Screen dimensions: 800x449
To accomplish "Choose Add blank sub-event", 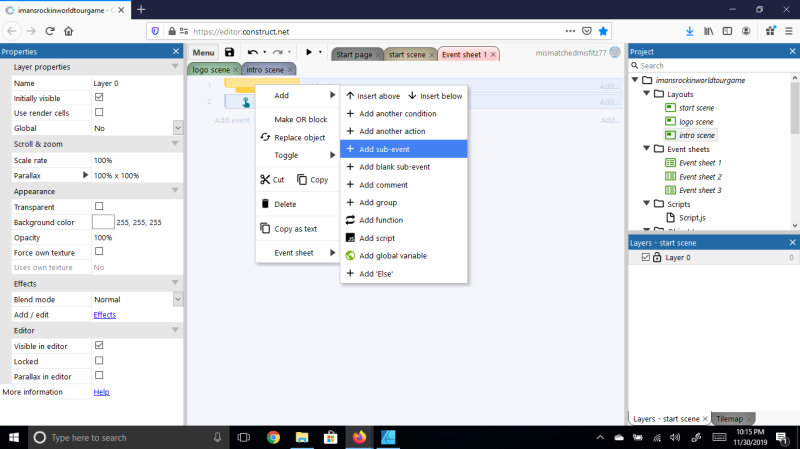I will [x=404, y=167].
